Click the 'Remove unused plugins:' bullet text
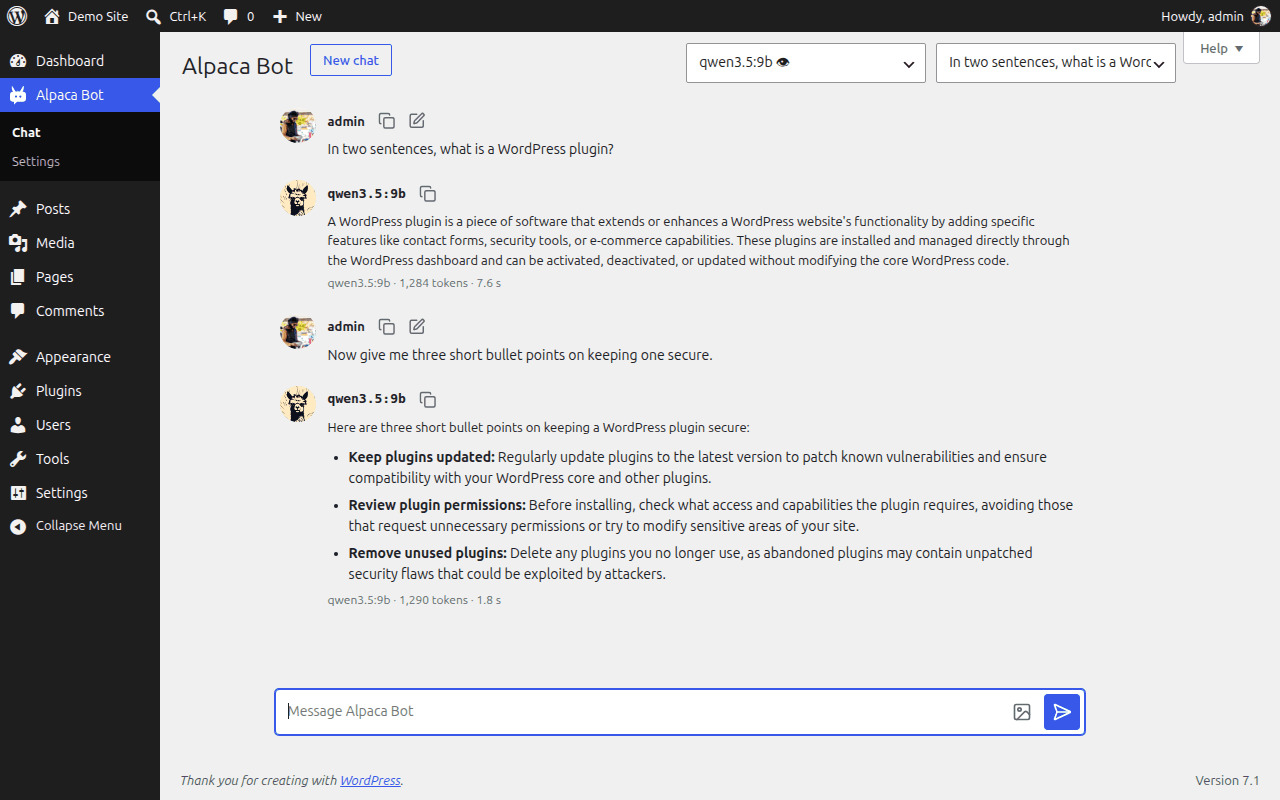This screenshot has height=800, width=1280. click(x=428, y=553)
